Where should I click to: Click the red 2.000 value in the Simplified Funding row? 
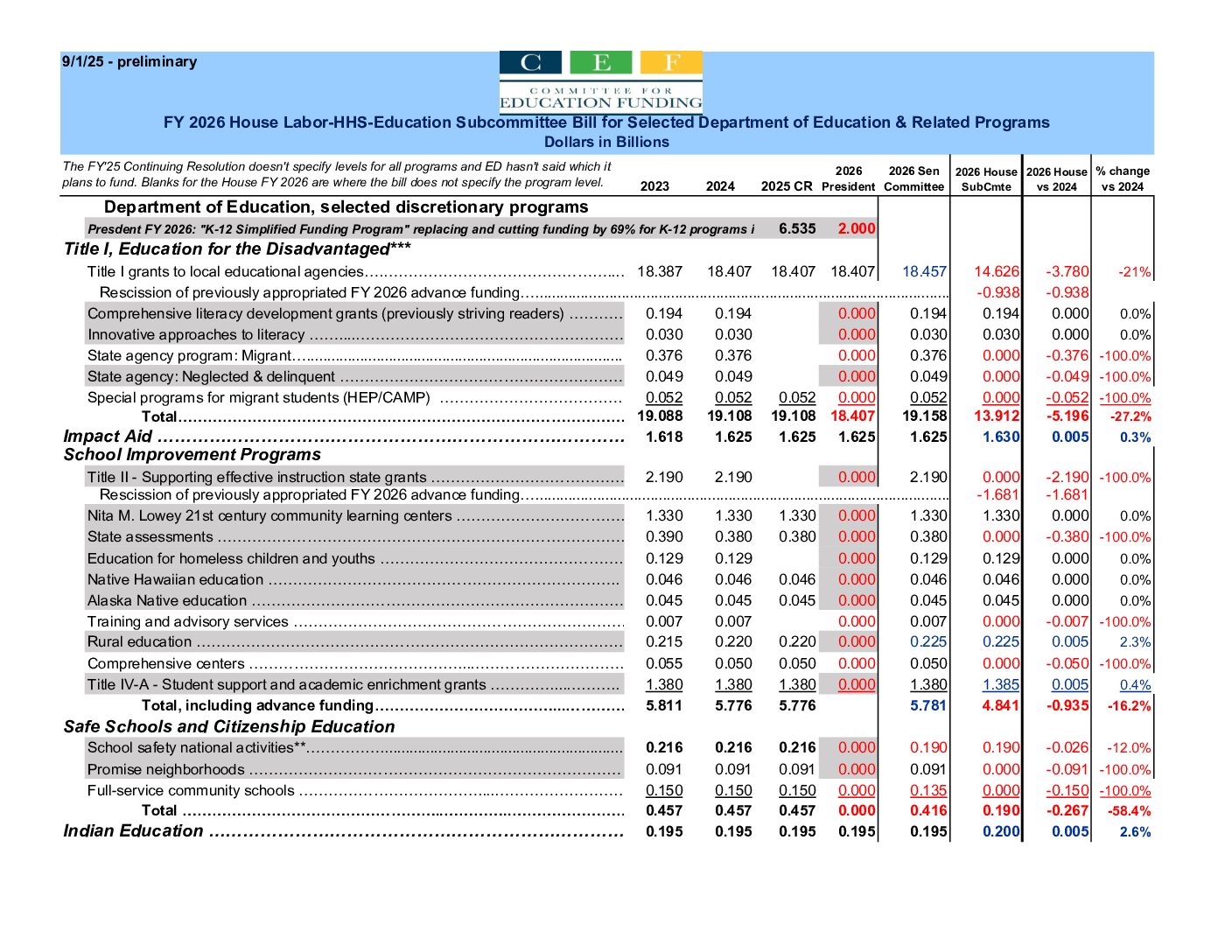pyautogui.click(x=857, y=228)
